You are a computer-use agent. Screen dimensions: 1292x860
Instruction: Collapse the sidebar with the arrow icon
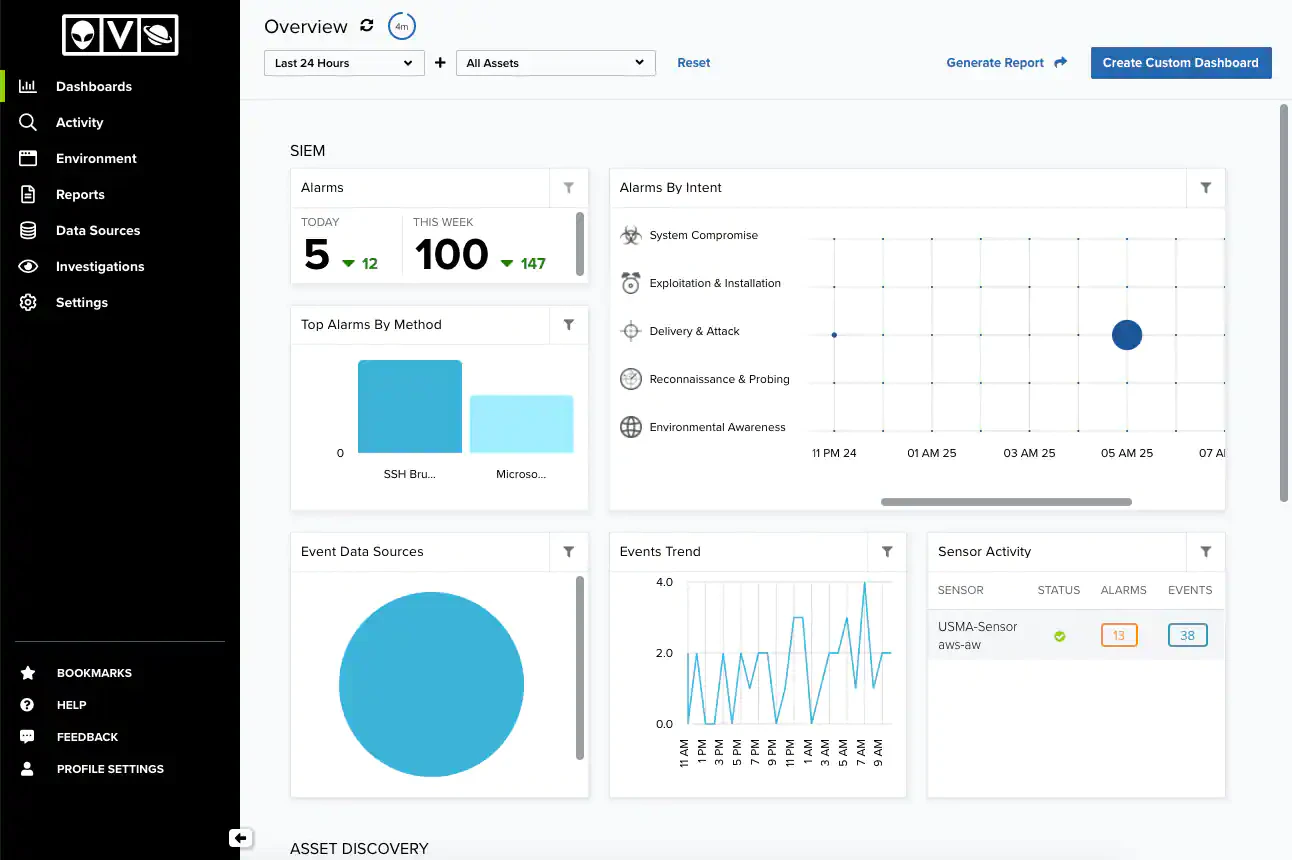tap(239, 838)
